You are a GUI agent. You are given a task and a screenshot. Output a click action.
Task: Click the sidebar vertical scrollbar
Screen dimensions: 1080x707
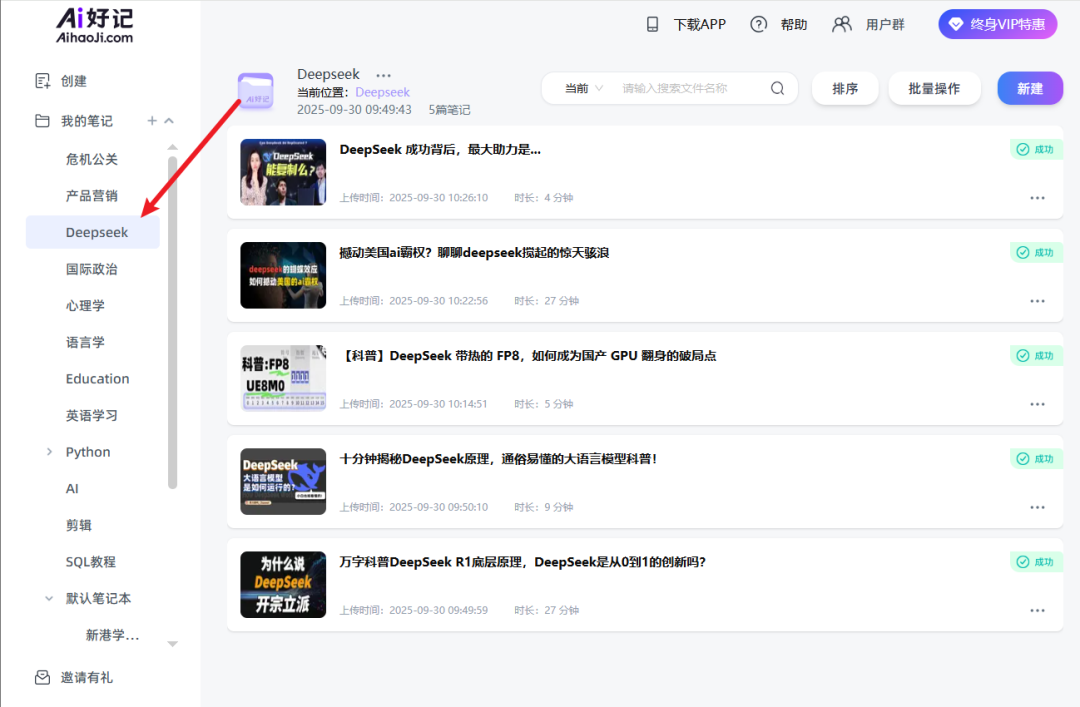(172, 320)
